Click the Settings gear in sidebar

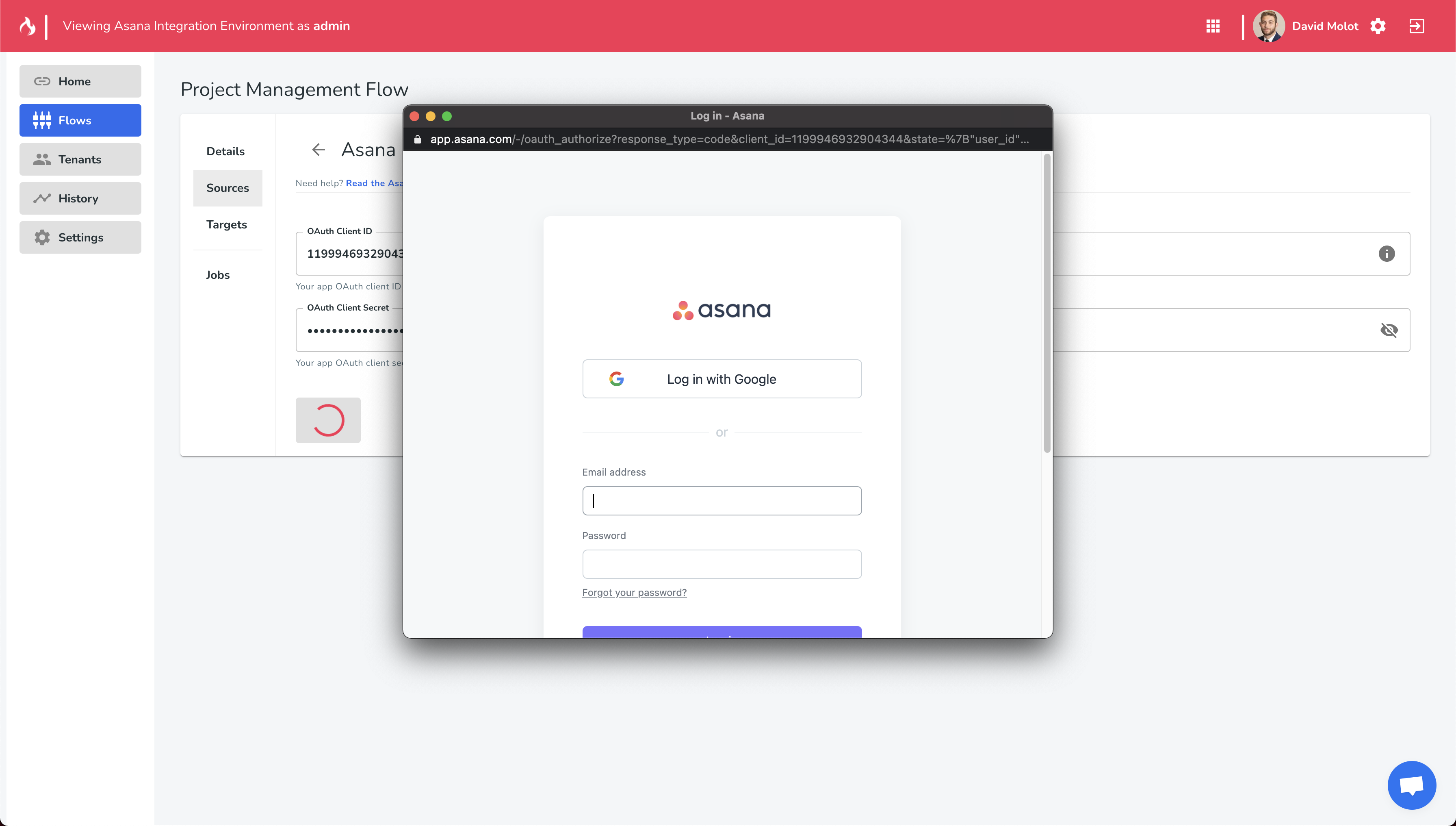tap(42, 238)
